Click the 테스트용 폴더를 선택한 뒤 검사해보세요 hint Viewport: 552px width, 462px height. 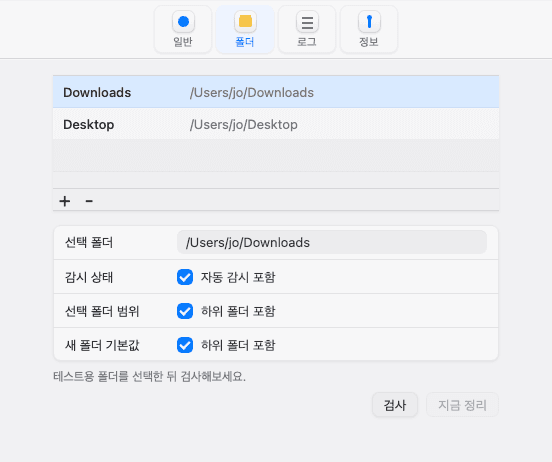(x=149, y=376)
